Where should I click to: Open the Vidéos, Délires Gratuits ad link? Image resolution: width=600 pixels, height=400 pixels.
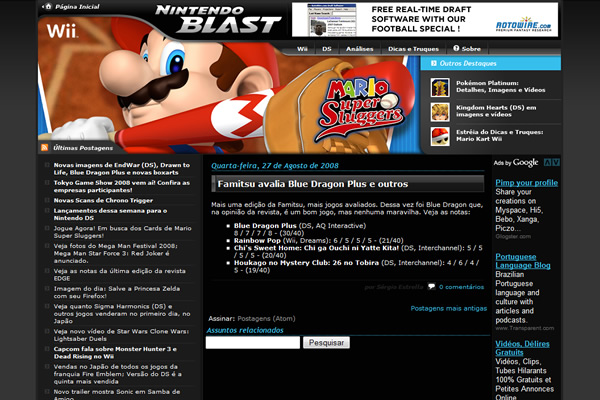coord(522,348)
